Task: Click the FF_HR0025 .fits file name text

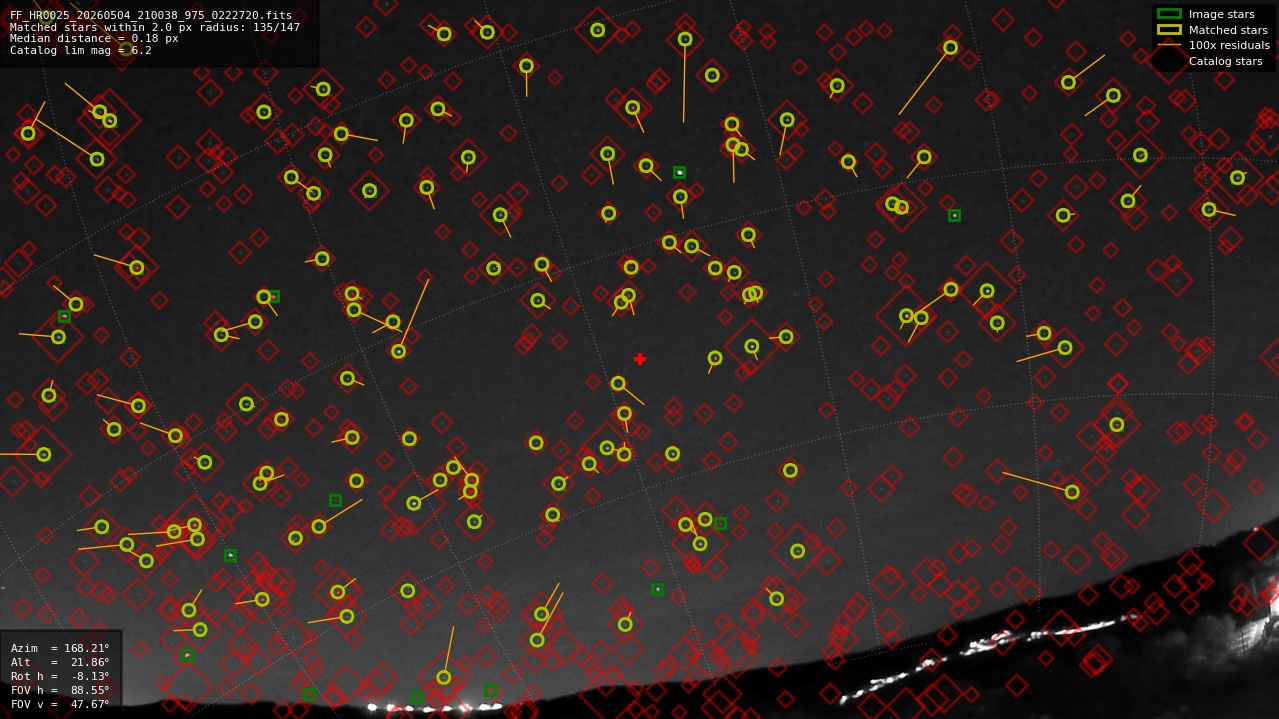Action: click(x=151, y=16)
